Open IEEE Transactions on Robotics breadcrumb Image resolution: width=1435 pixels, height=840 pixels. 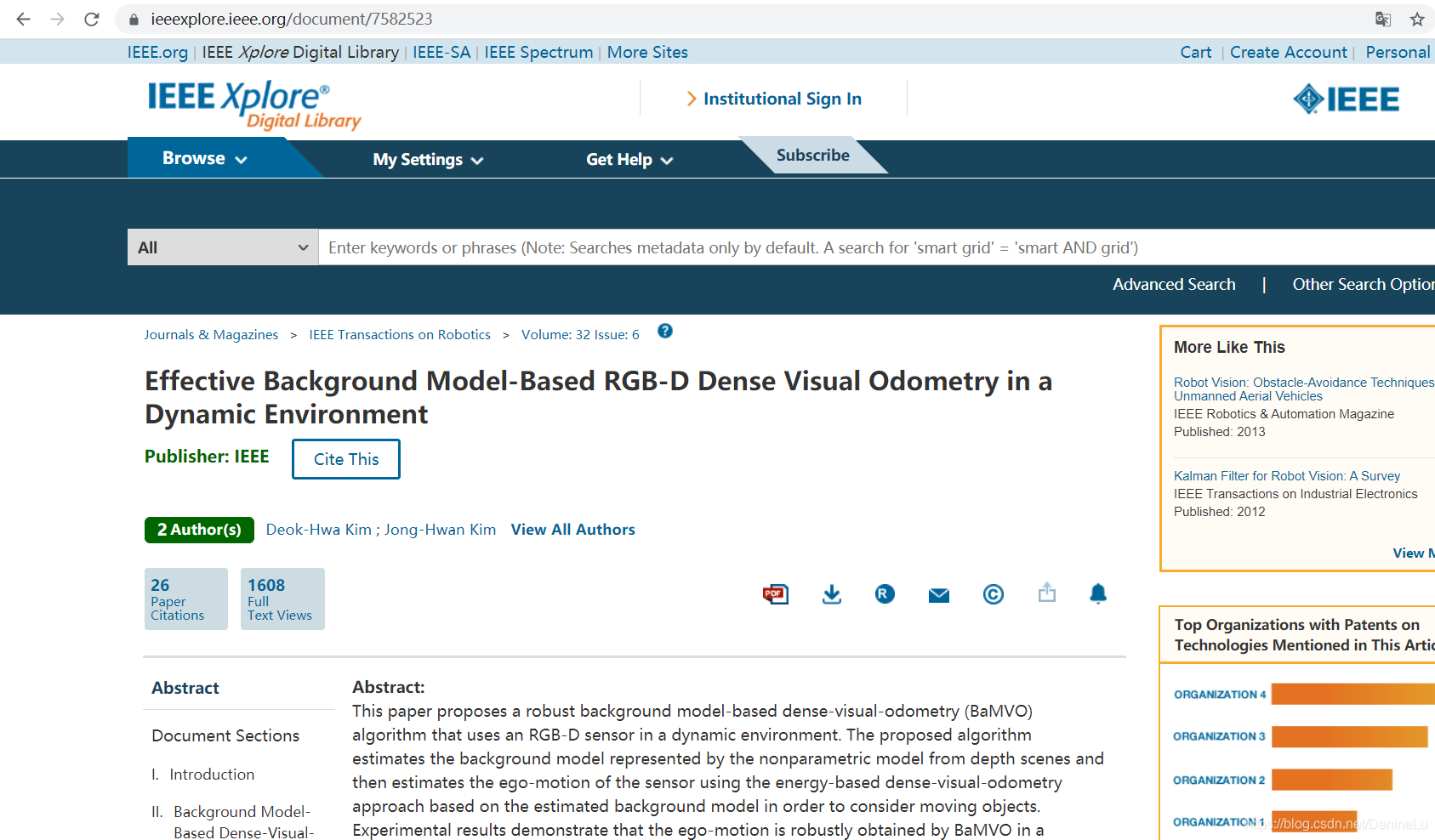coord(400,334)
